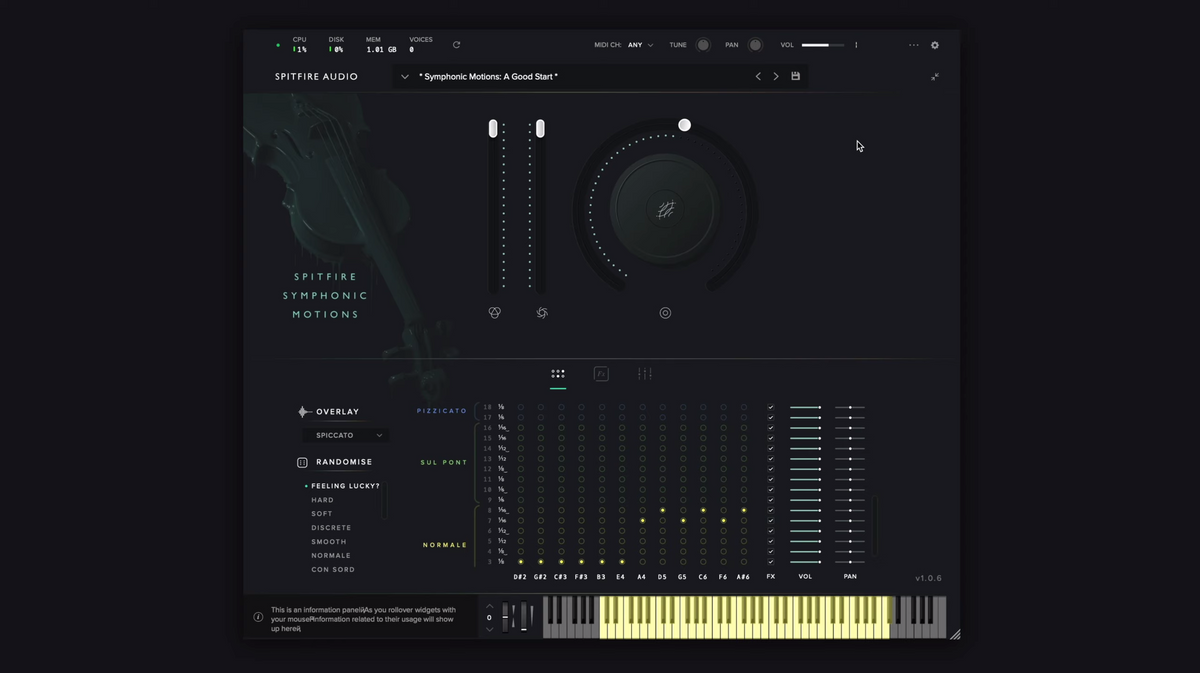Go to the previous preset with left arrow

pos(758,76)
